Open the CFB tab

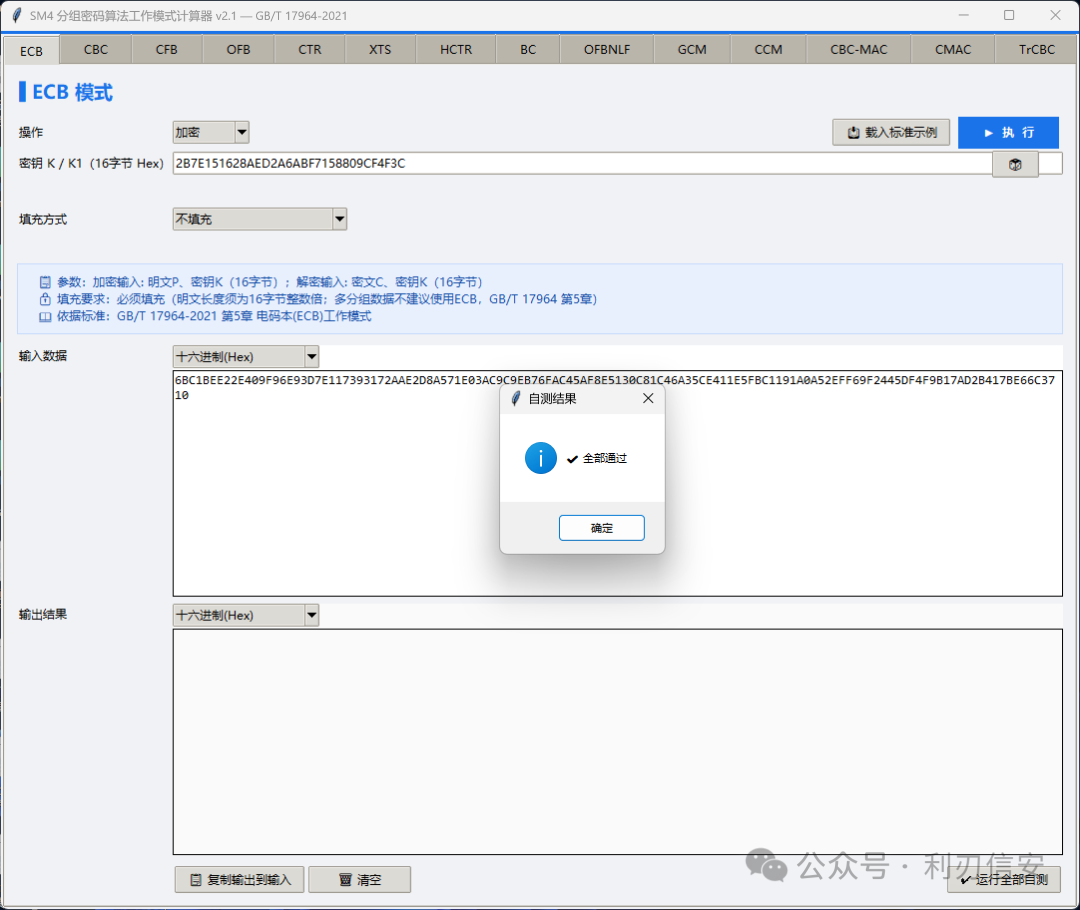167,50
